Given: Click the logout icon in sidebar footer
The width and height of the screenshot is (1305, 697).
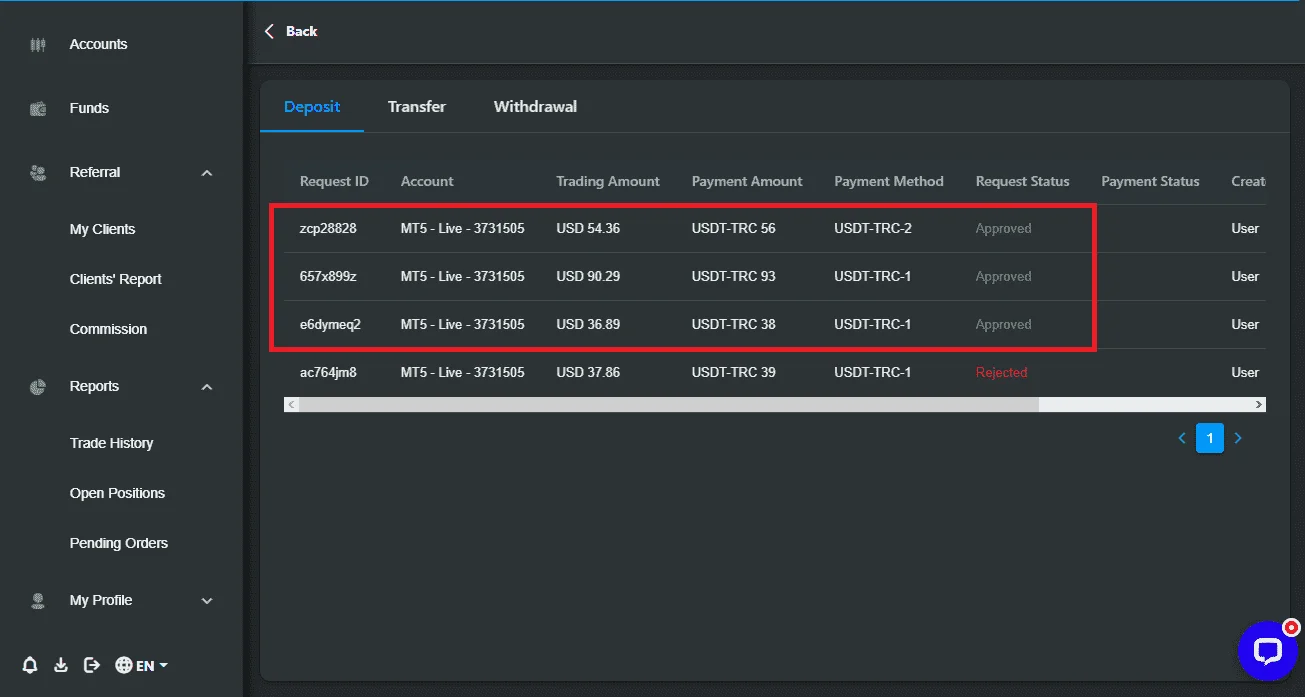Looking at the screenshot, I should point(92,665).
